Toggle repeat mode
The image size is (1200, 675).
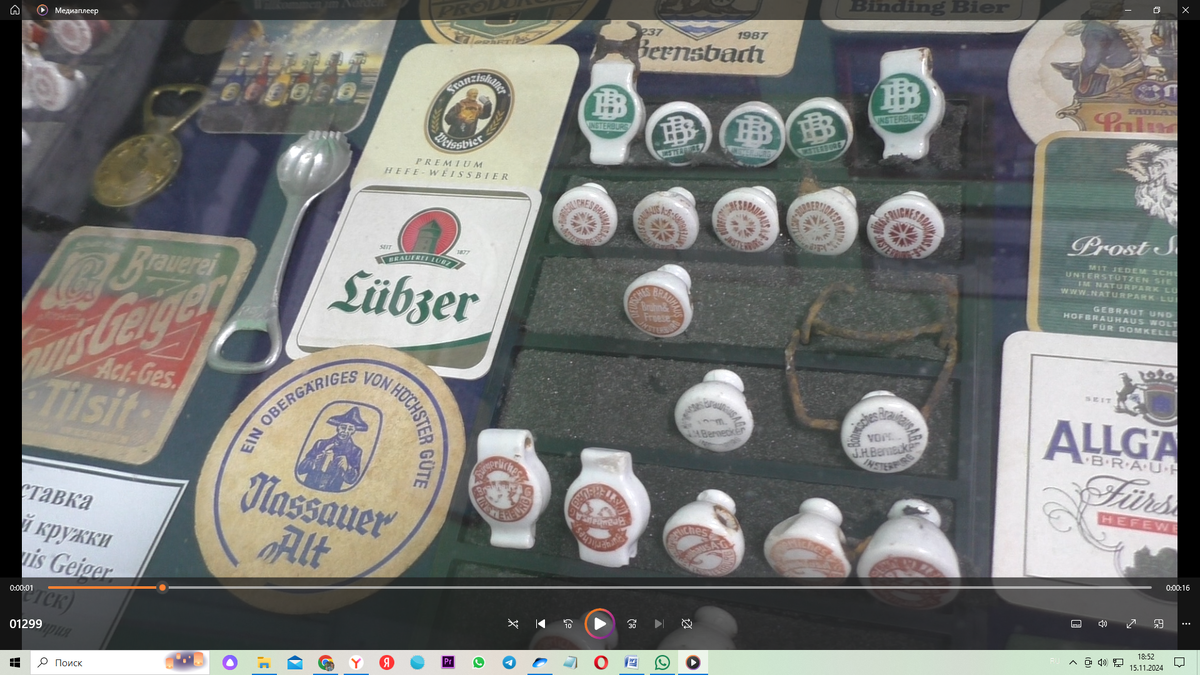687,623
